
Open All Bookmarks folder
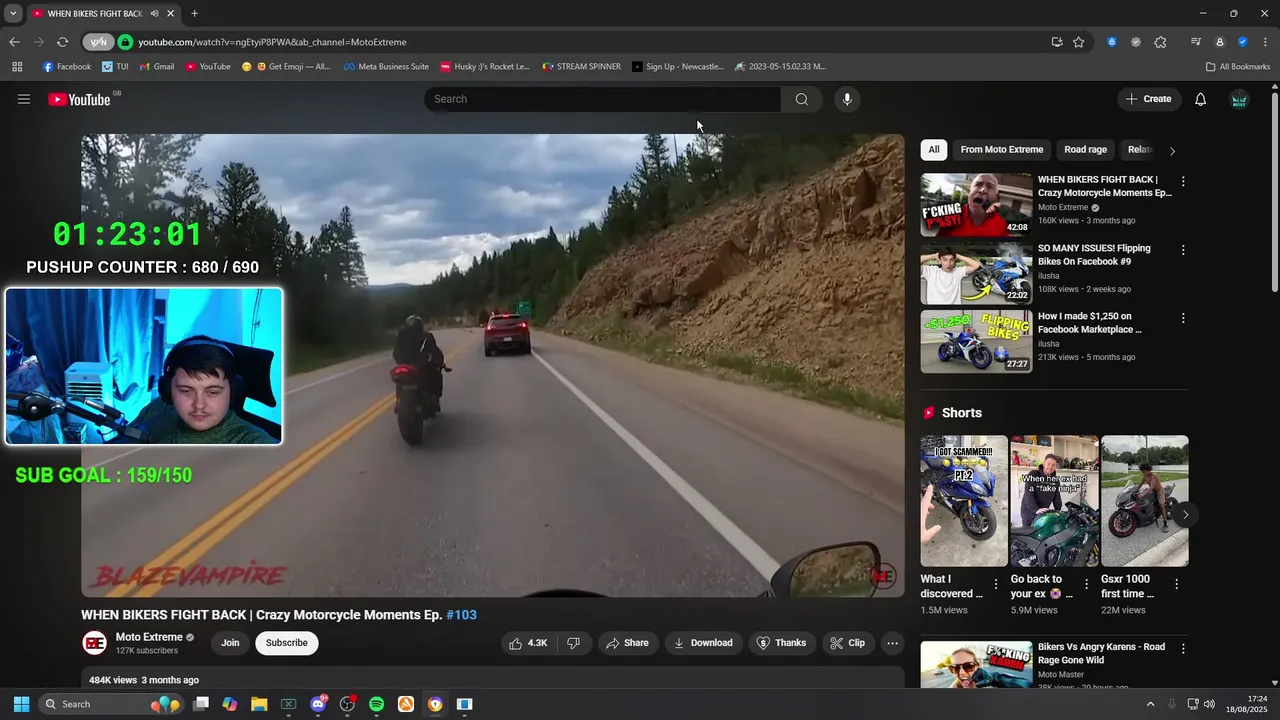coord(1238,67)
